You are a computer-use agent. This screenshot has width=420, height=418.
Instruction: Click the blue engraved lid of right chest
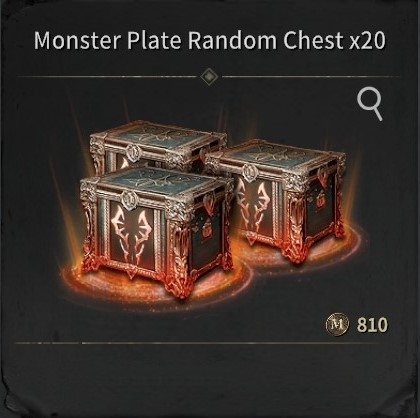pyautogui.click(x=277, y=155)
